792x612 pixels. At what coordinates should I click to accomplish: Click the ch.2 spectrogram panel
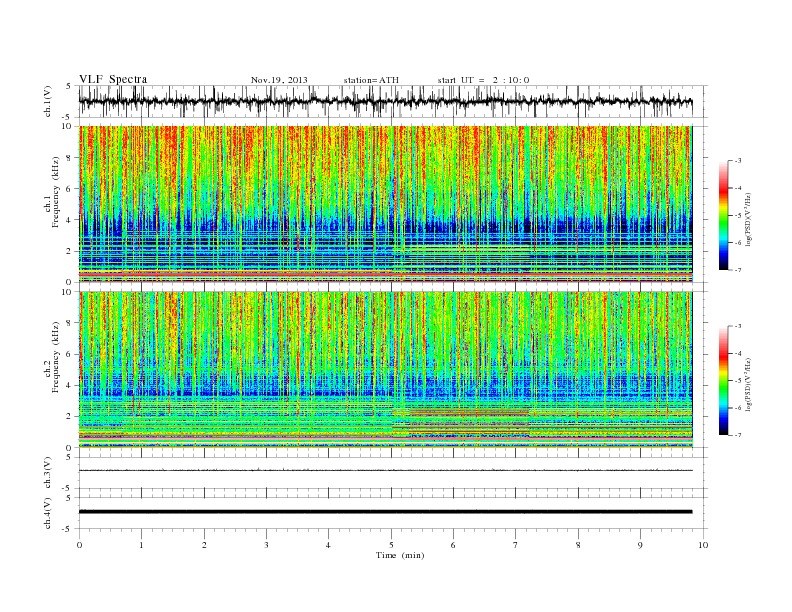tap(385, 369)
